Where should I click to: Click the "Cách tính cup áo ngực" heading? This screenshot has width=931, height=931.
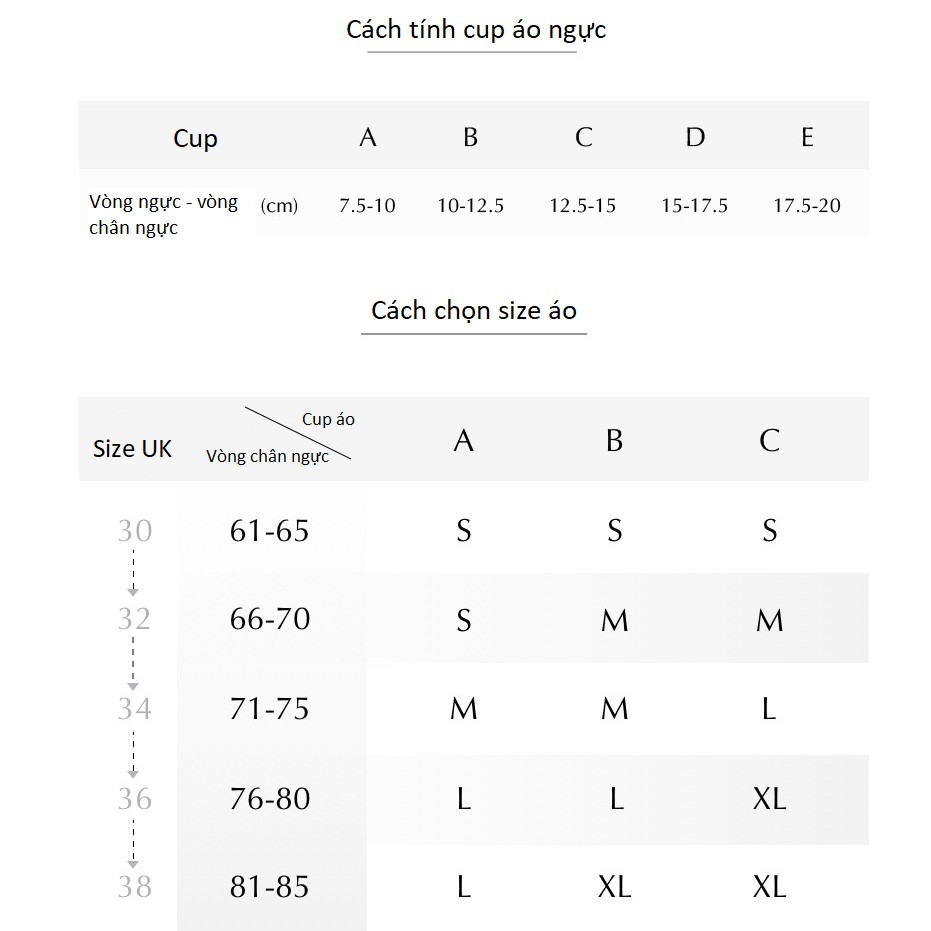coord(476,30)
